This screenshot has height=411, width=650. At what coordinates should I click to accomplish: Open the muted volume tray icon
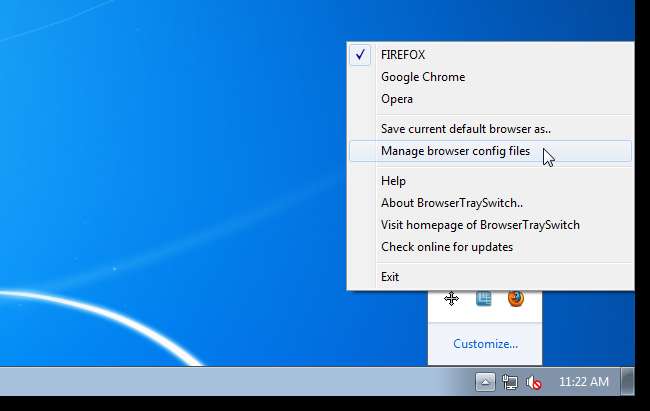coord(534,382)
